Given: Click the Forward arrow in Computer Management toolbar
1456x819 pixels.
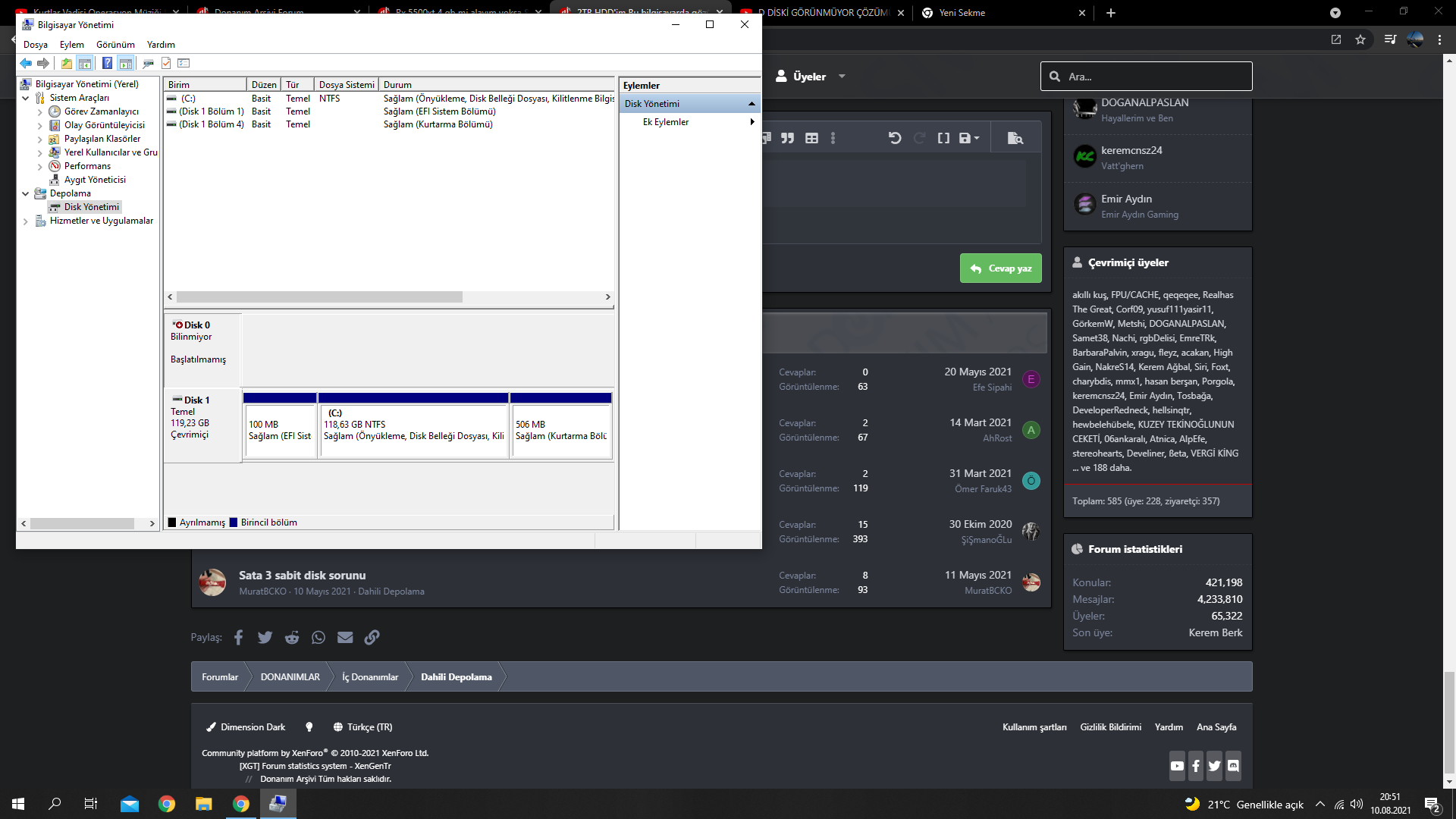Looking at the screenshot, I should [43, 64].
